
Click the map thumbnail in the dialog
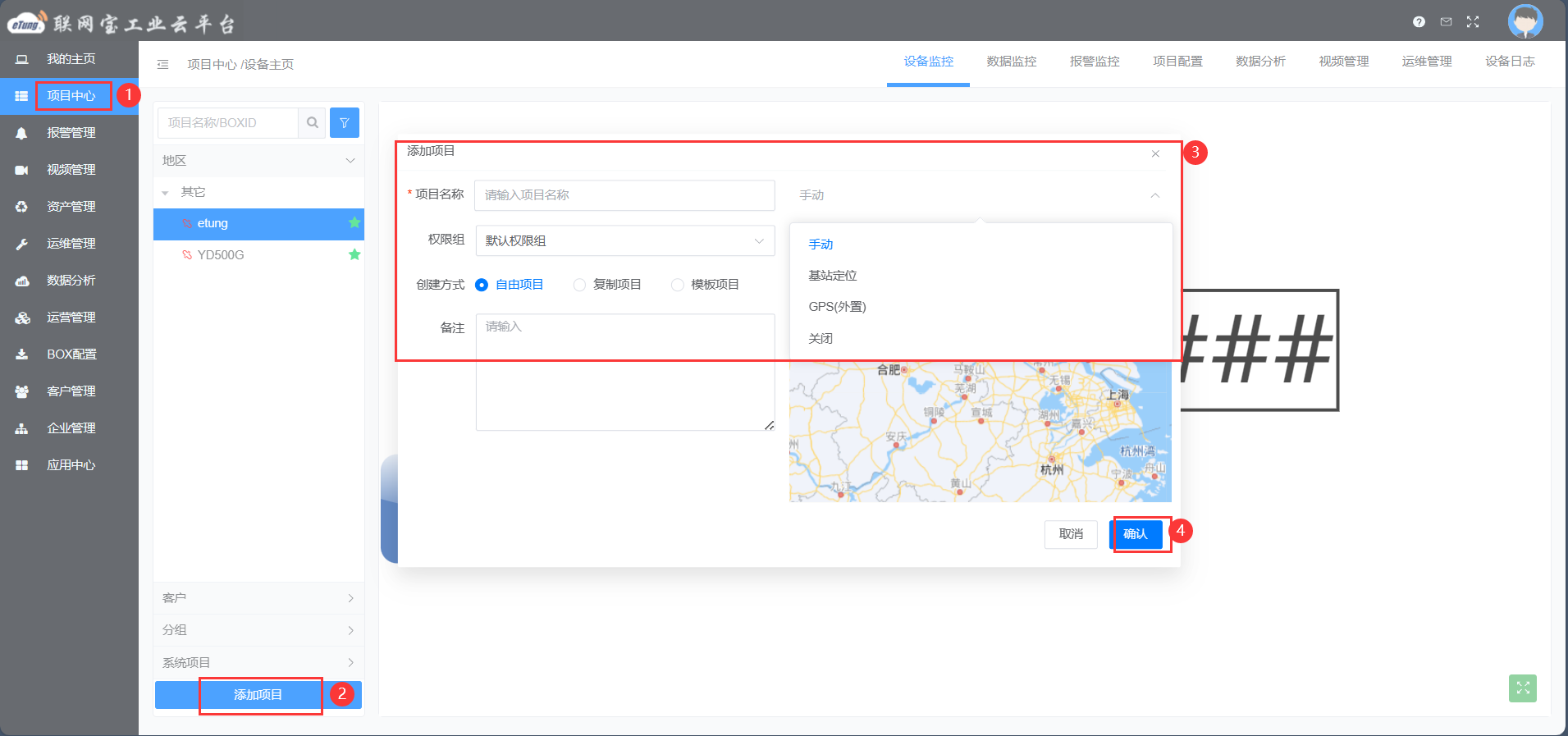point(981,432)
